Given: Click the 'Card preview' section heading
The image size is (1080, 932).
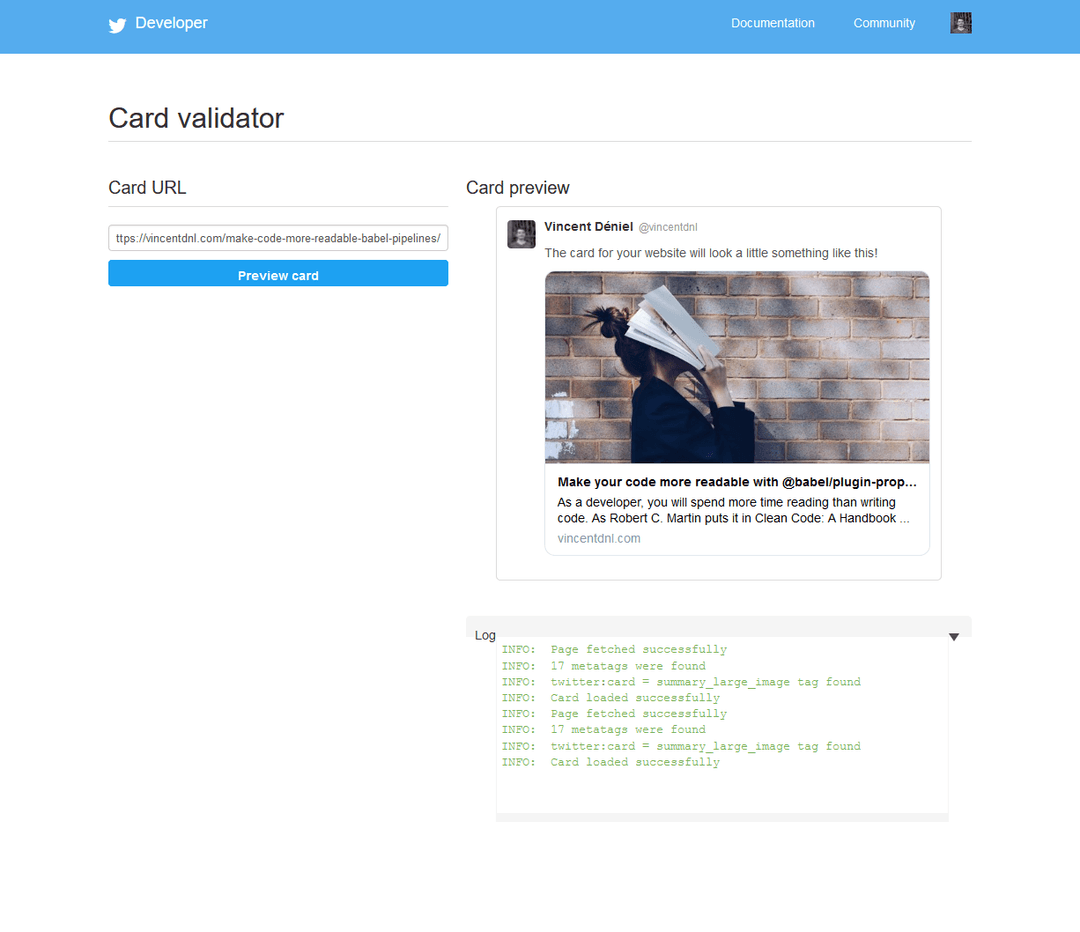Looking at the screenshot, I should point(517,188).
